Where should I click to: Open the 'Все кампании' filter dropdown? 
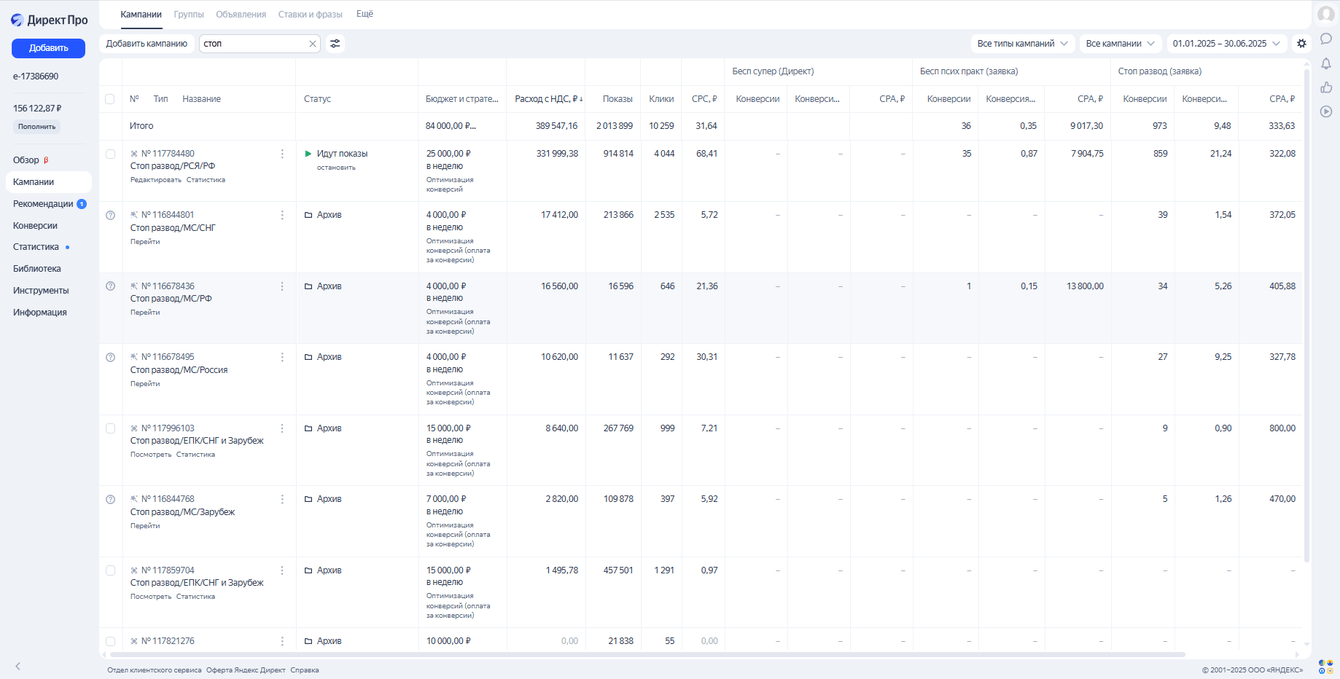coord(1120,44)
